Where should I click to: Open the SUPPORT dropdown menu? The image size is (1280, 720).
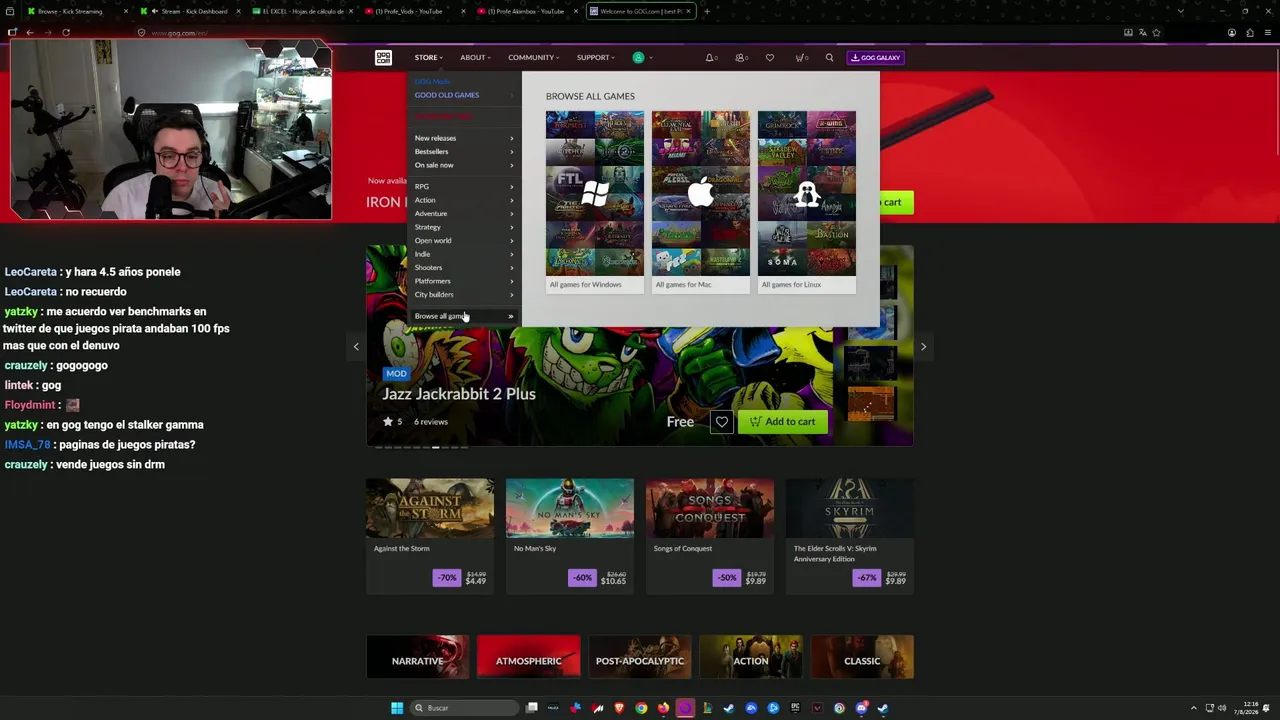(596, 58)
